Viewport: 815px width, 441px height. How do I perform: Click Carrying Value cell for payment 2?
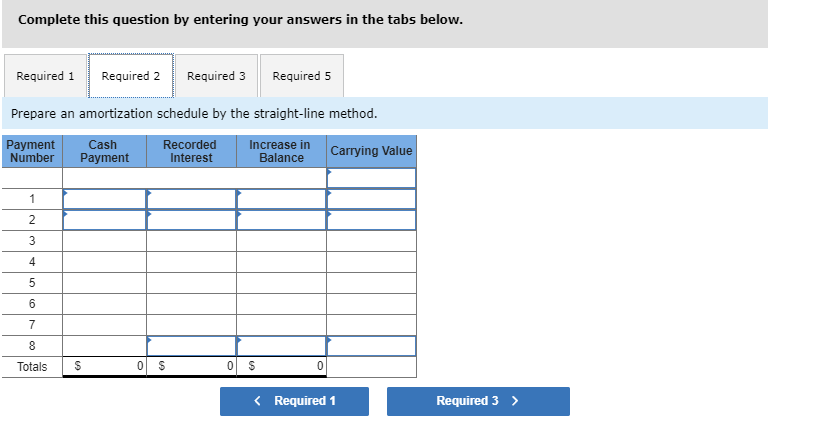click(371, 220)
